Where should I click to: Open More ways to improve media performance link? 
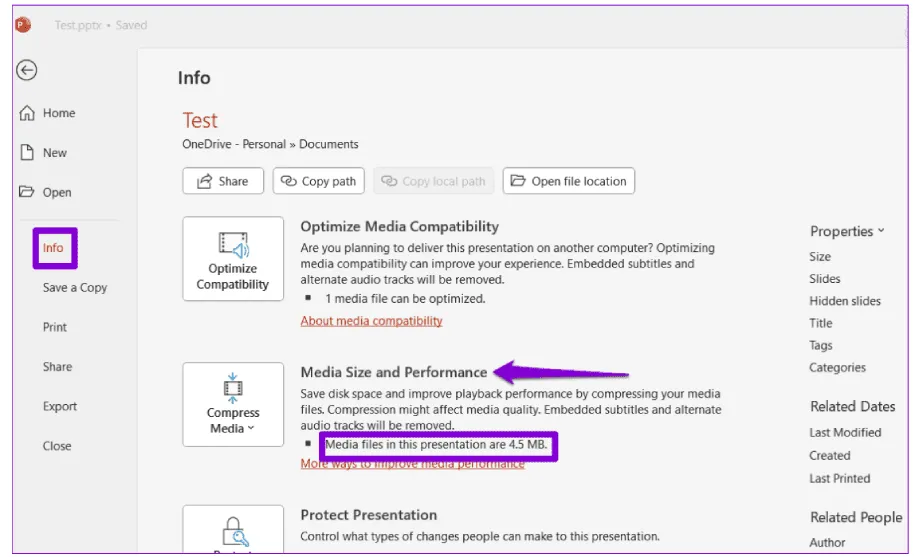412,465
